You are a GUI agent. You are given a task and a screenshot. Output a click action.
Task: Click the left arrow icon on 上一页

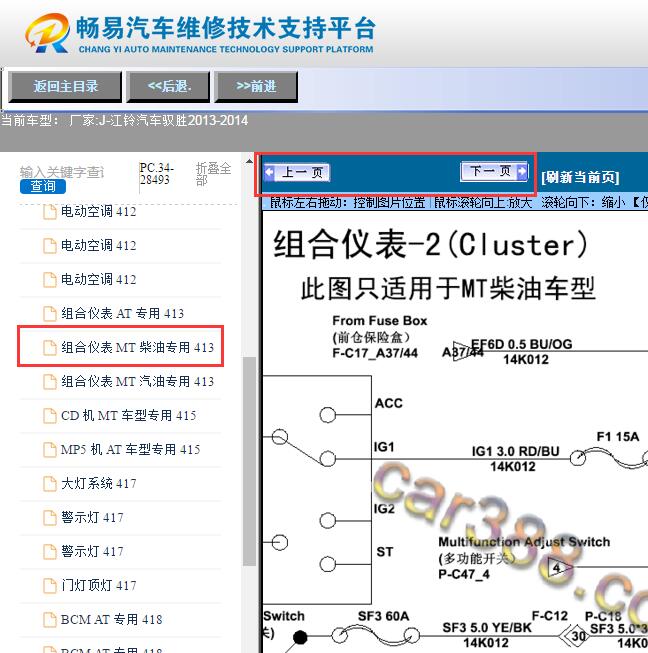tap(269, 172)
